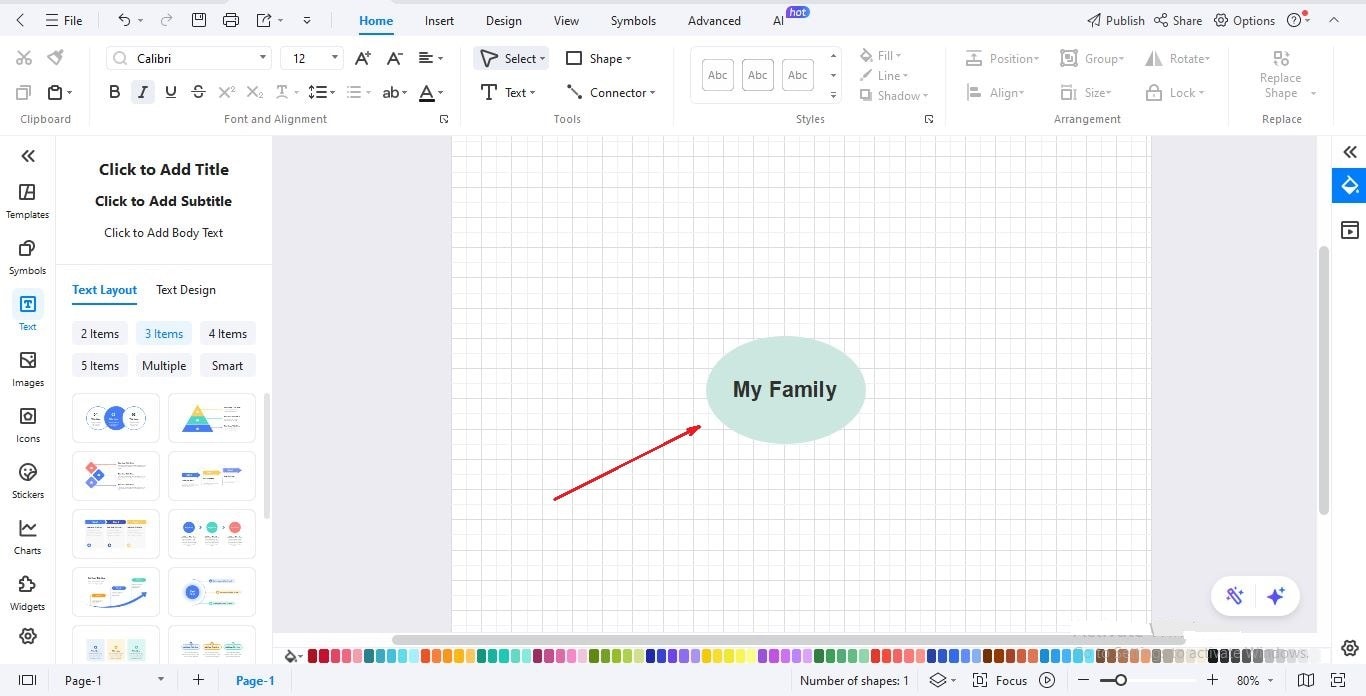Click the play presentation icon in status bar
The height and width of the screenshot is (696, 1366).
(1047, 680)
